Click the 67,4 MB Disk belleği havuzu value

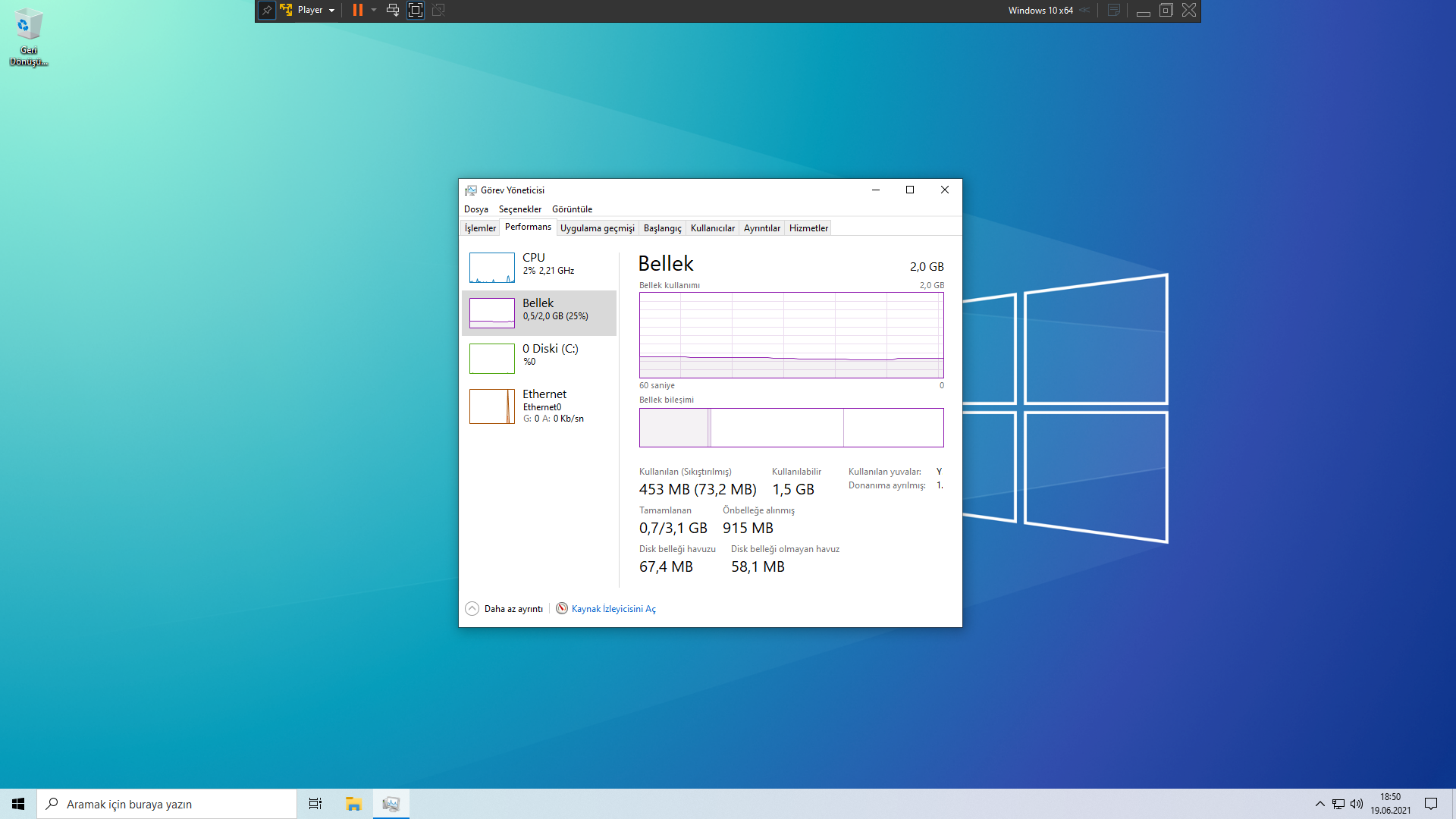tap(666, 567)
